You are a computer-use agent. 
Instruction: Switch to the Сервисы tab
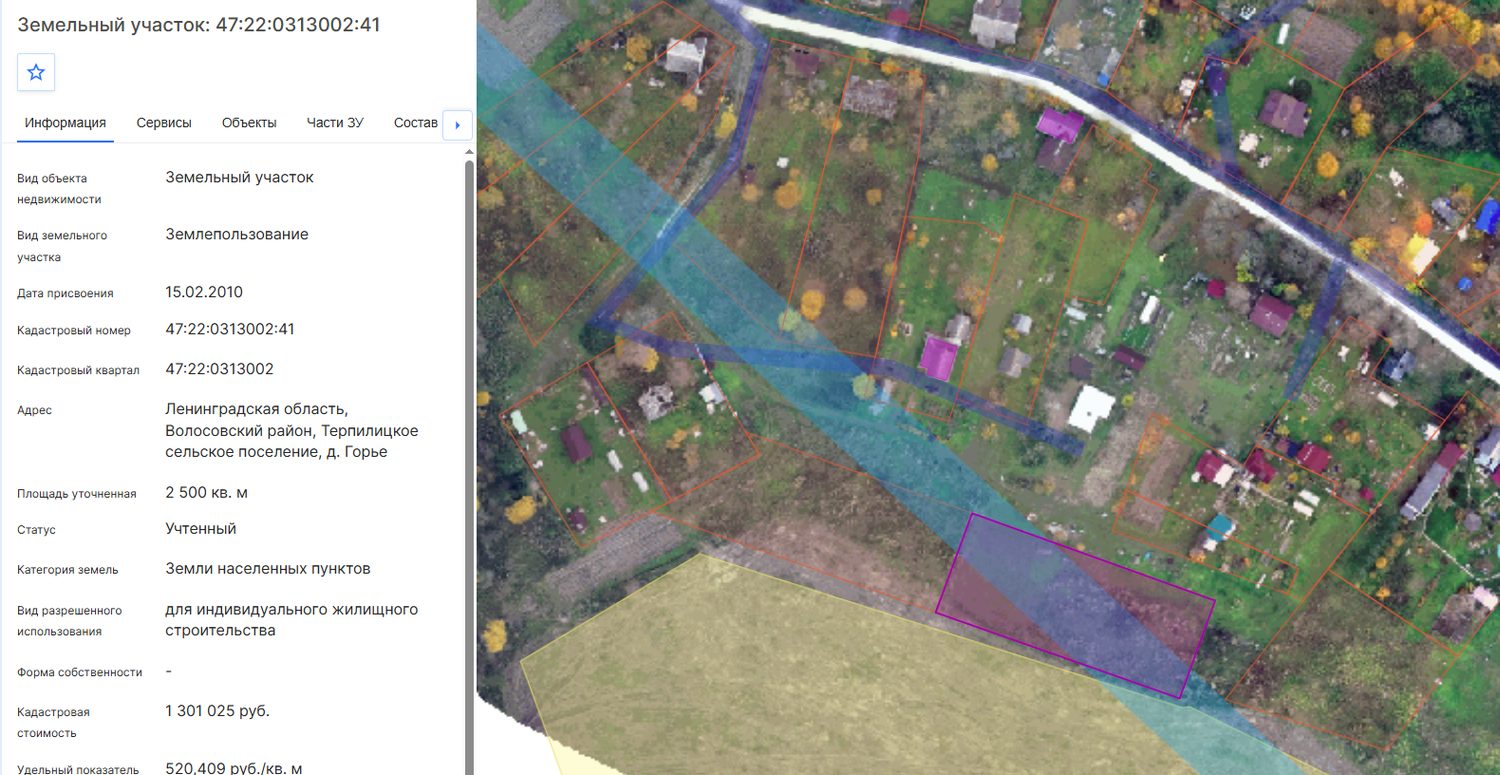[164, 123]
